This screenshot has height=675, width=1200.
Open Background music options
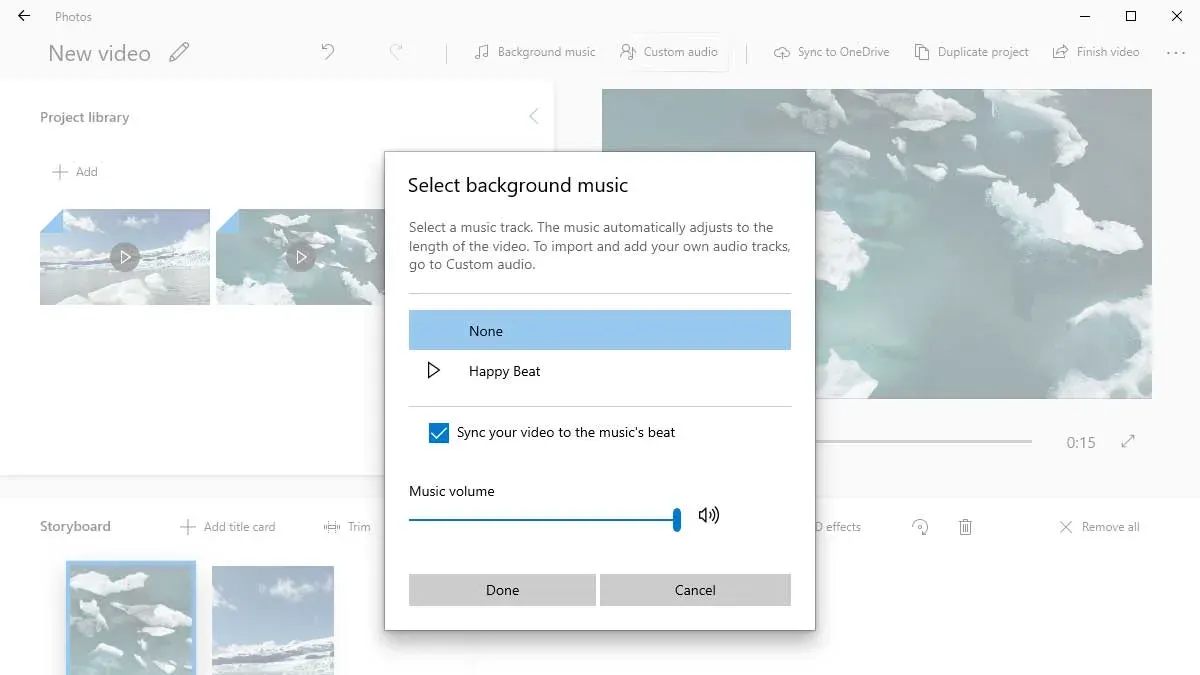535,52
